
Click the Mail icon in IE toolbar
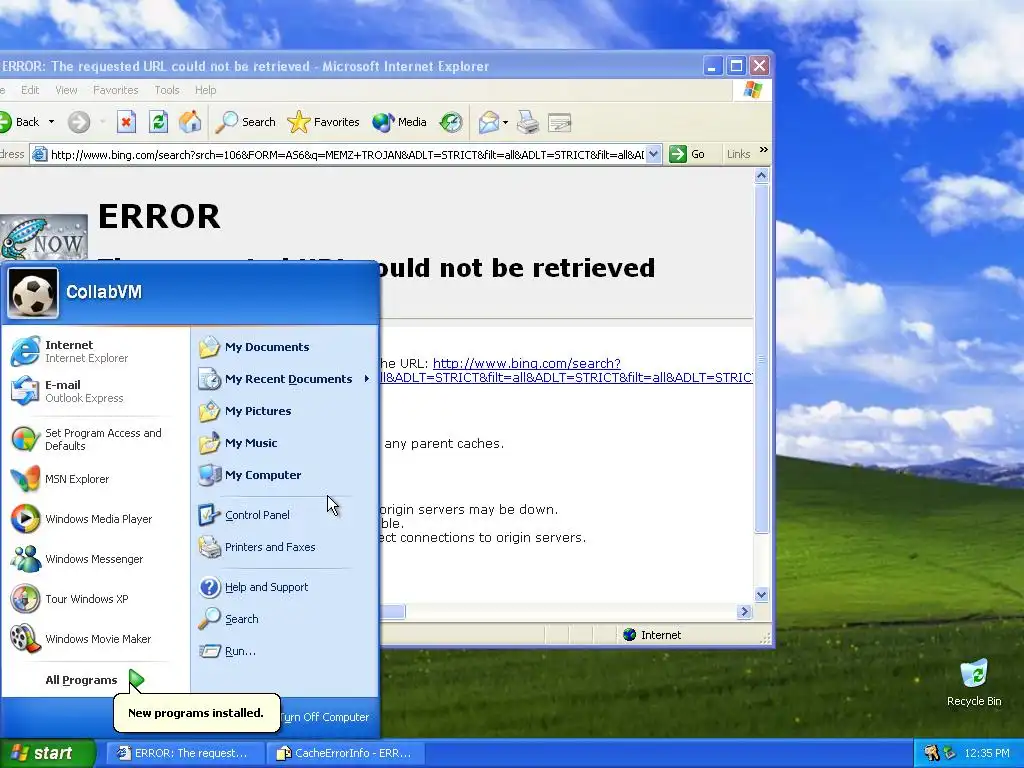pos(488,122)
